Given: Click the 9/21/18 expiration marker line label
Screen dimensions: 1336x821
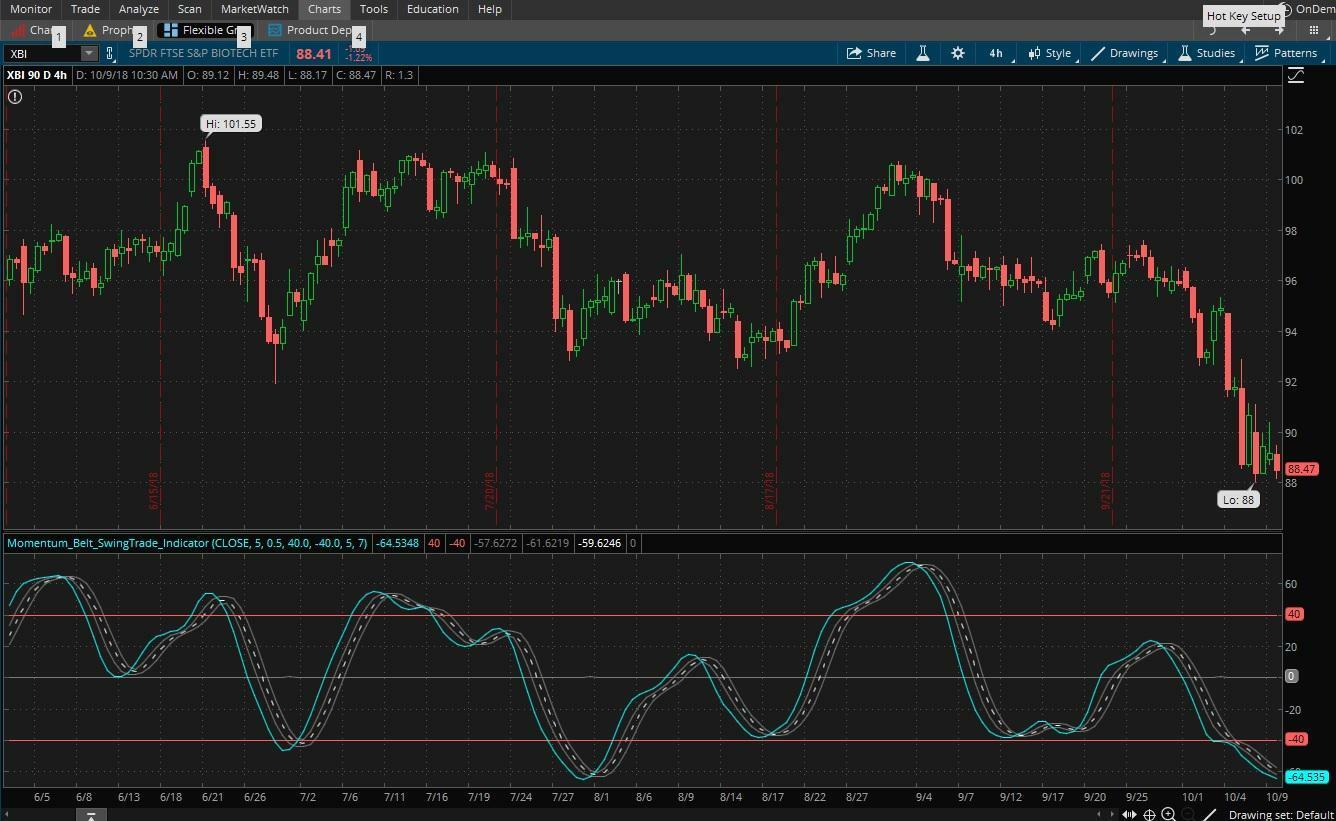Looking at the screenshot, I should [x=1106, y=491].
